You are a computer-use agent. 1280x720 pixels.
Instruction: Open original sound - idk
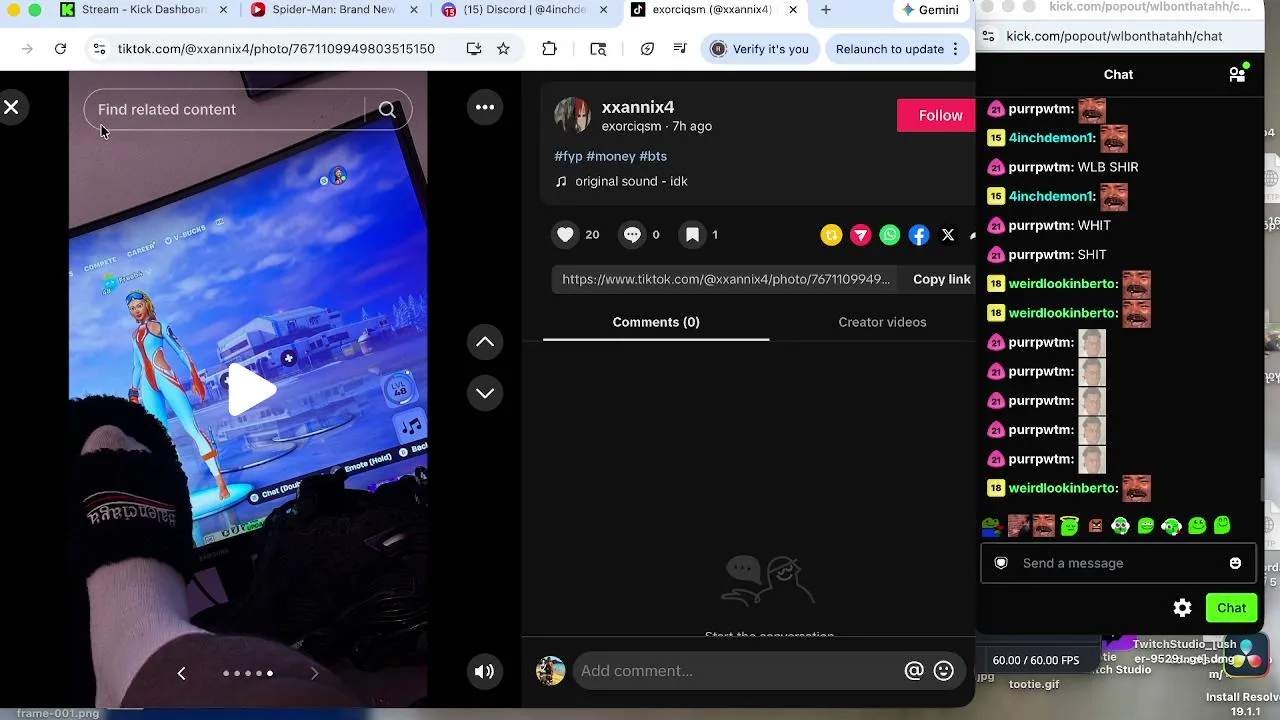coord(631,182)
